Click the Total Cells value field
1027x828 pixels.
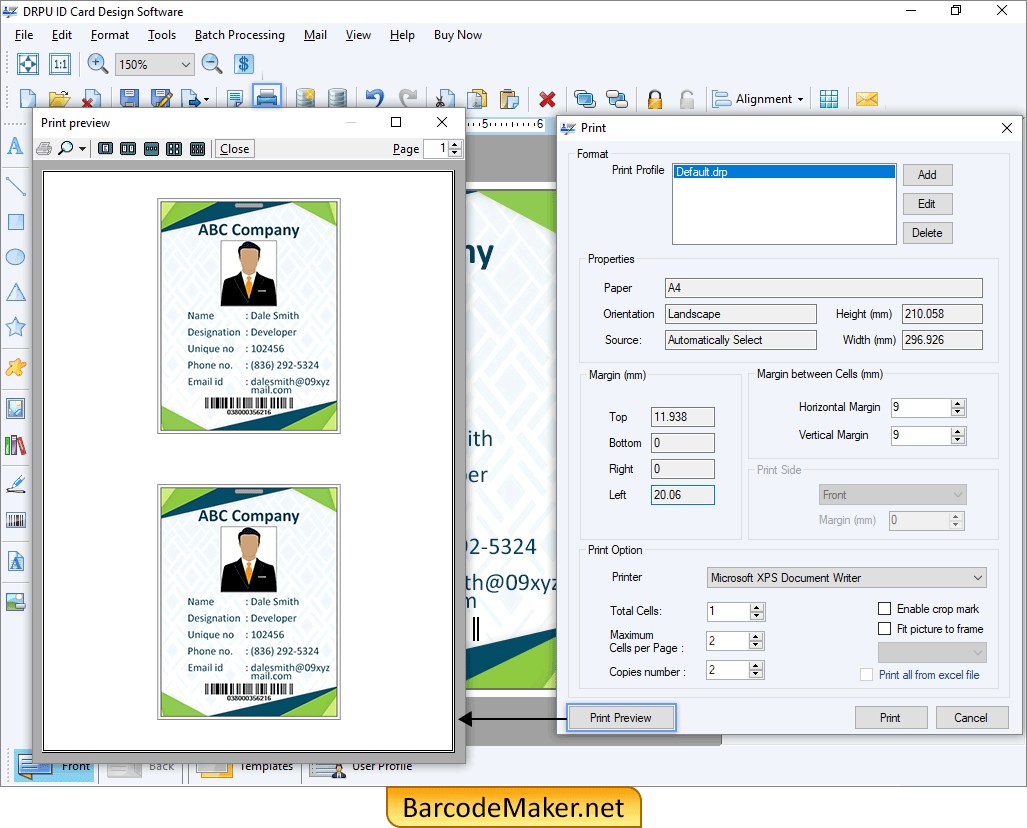pyautogui.click(x=728, y=611)
